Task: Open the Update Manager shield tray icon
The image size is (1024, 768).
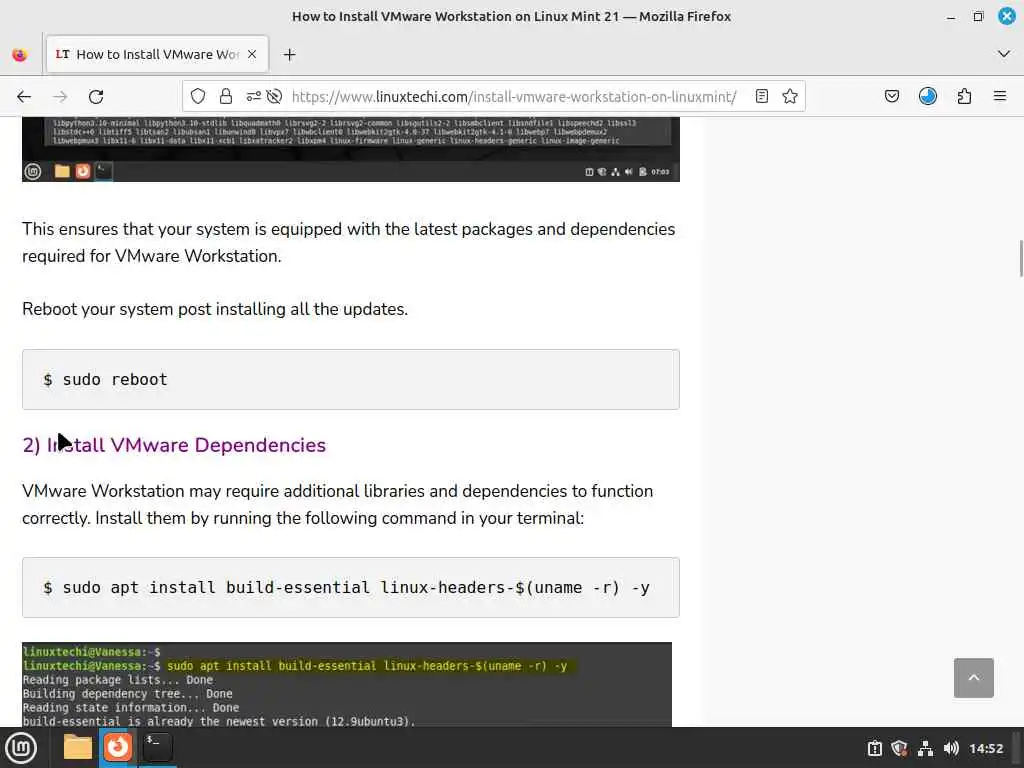Action: click(x=899, y=748)
